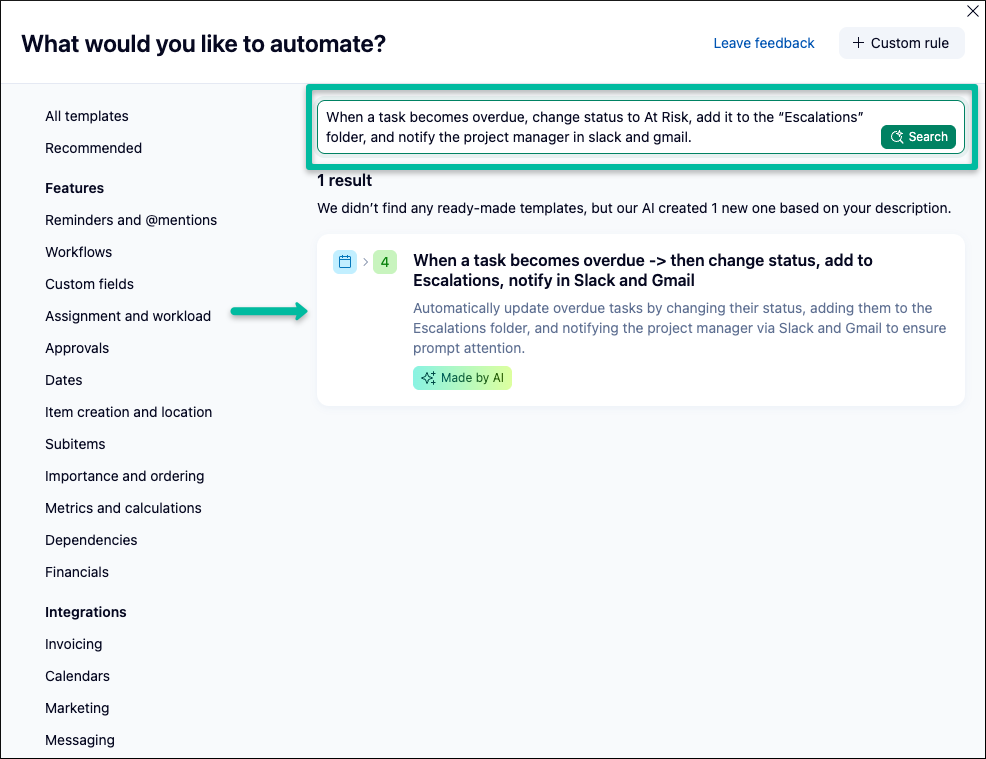Screen dimensions: 986x759
Task: Click the 'What would you like to automate?' title
Action: (203, 44)
